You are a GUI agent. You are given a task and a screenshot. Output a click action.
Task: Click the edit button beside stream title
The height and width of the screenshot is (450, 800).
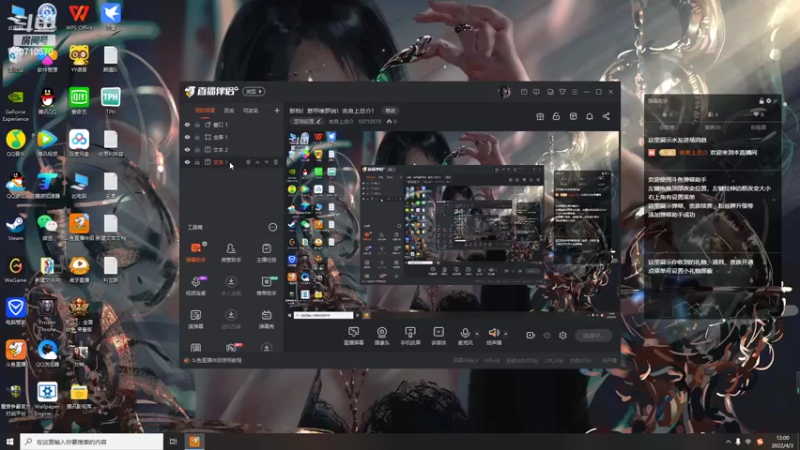[390, 111]
